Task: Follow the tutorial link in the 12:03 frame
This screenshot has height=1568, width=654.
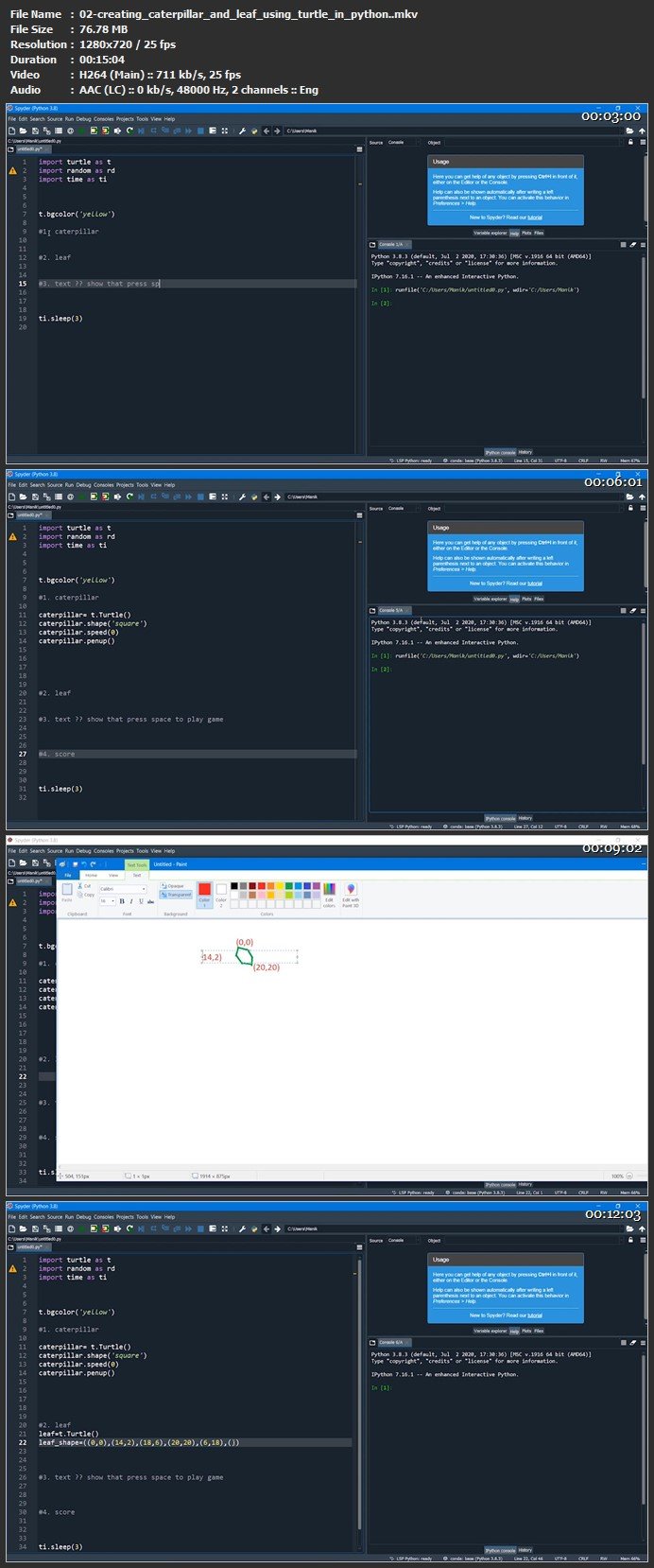Action: coord(535,1315)
